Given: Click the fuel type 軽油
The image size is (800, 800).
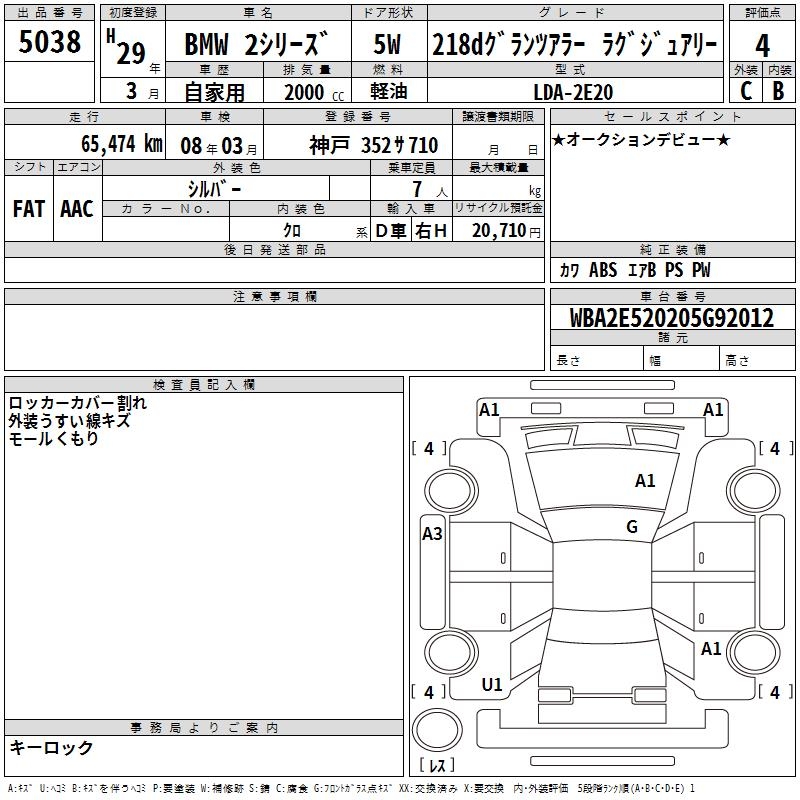Looking at the screenshot, I should 389,91.
